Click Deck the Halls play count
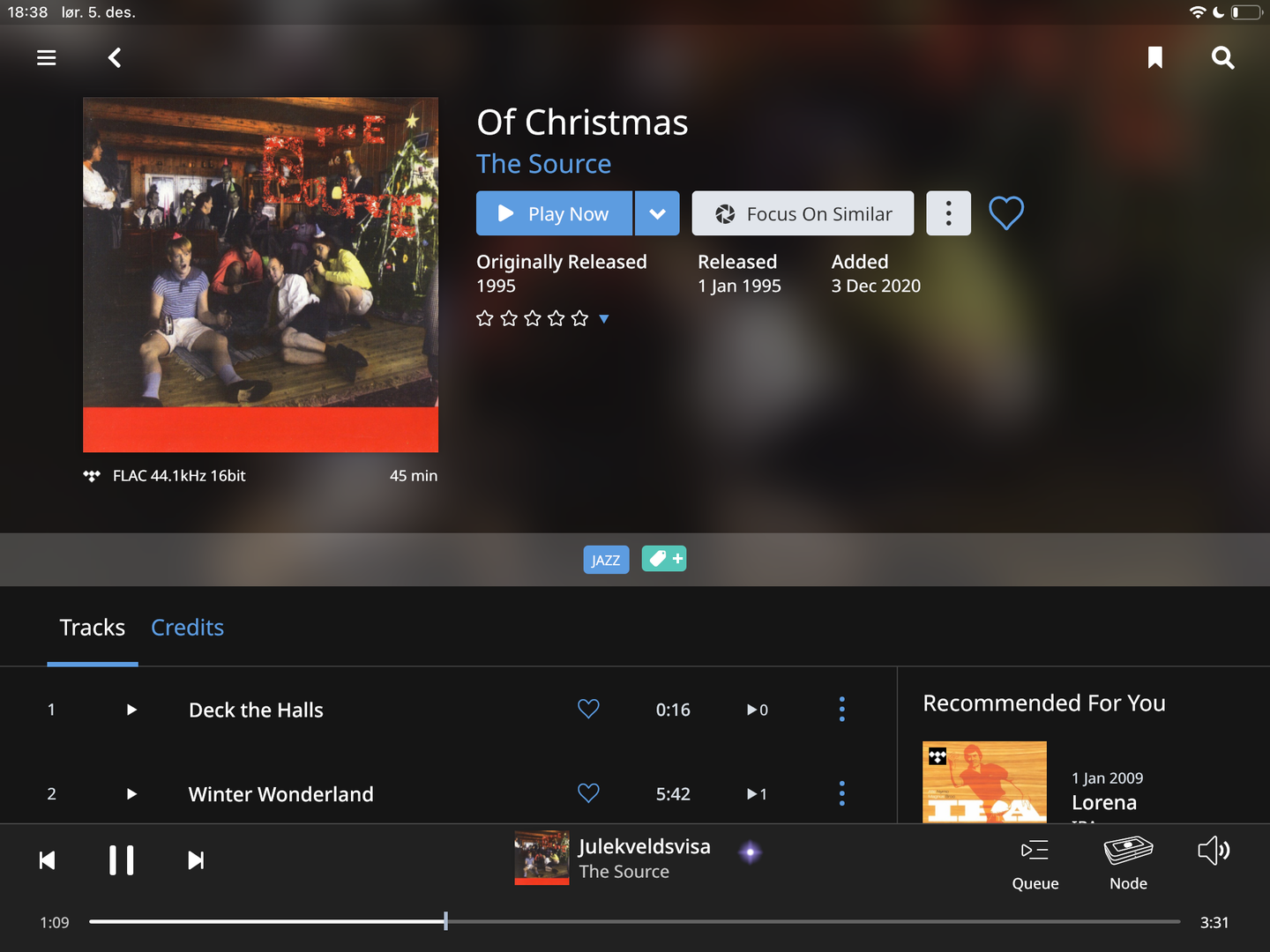Image resolution: width=1270 pixels, height=952 pixels. click(758, 710)
